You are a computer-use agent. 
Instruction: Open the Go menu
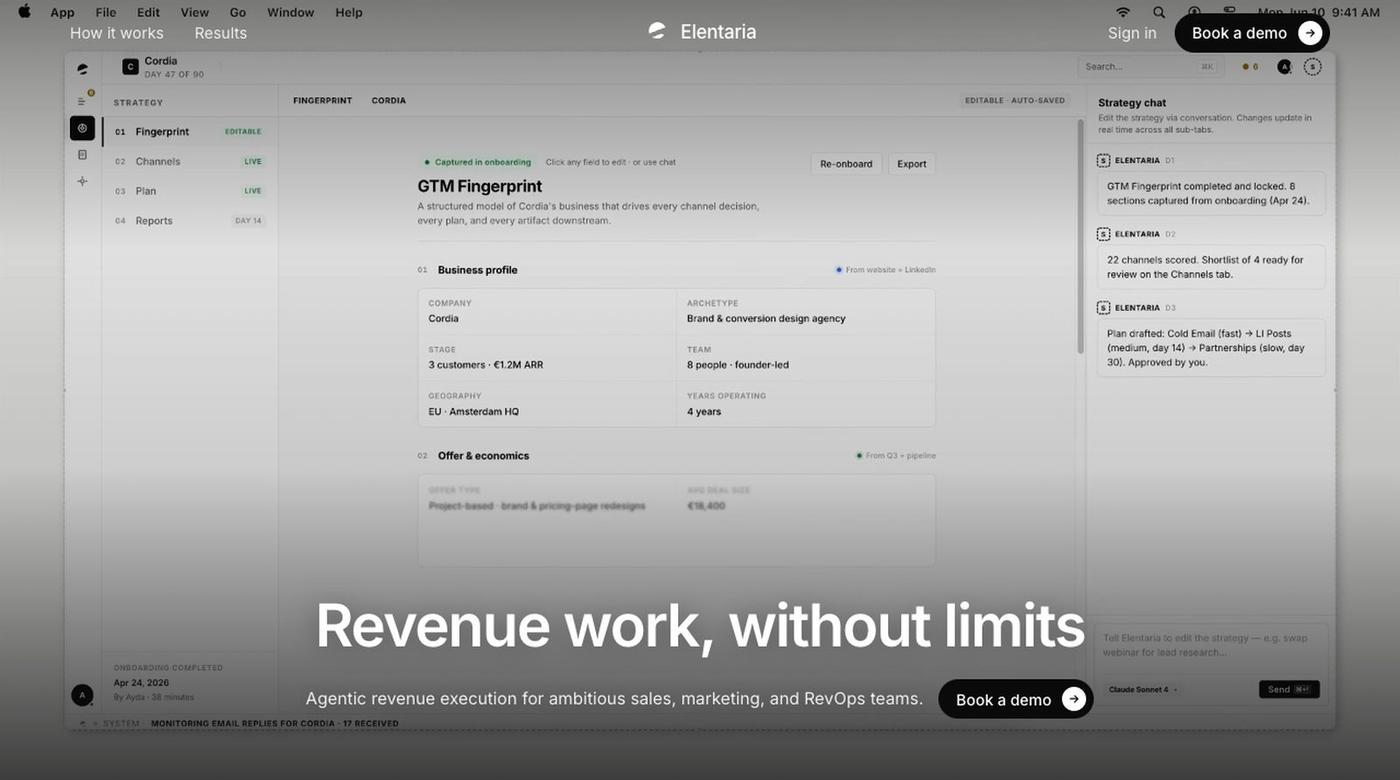[238, 12]
